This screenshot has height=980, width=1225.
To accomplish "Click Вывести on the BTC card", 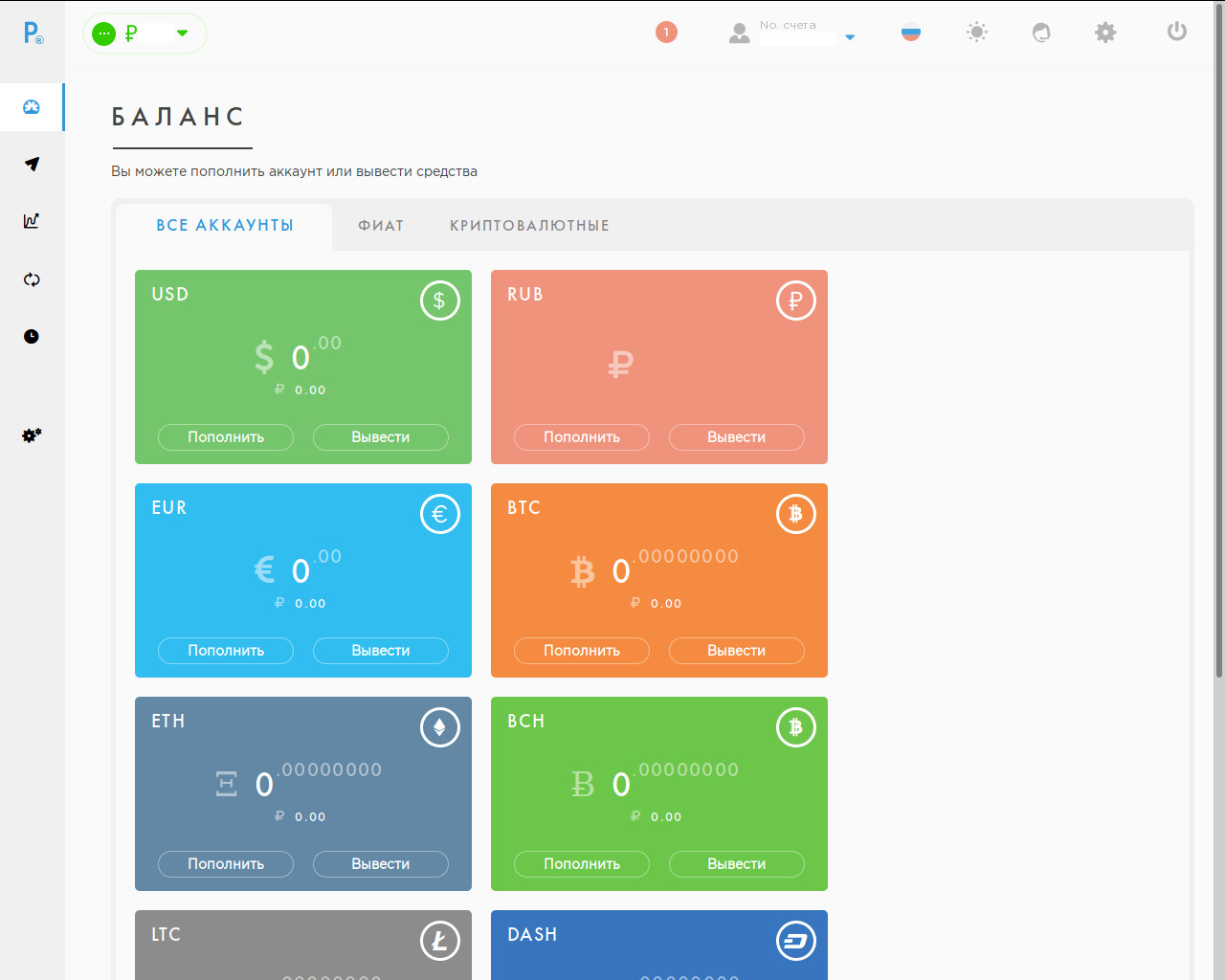I will point(737,651).
